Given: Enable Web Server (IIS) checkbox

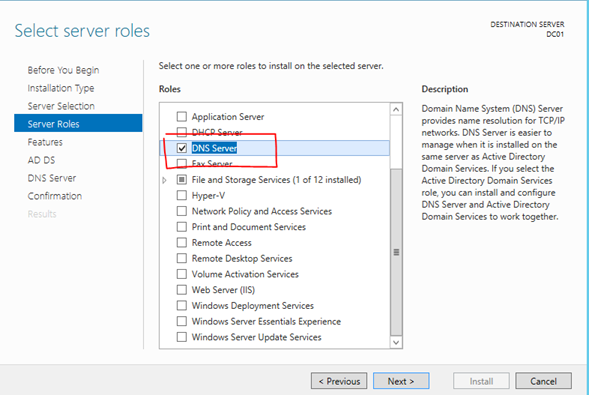Looking at the screenshot, I should 182,290.
